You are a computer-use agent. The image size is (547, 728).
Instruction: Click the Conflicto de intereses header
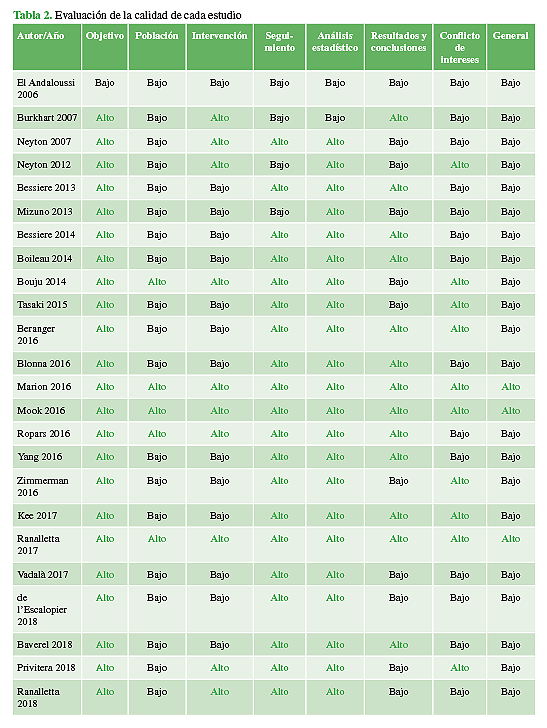coord(460,47)
